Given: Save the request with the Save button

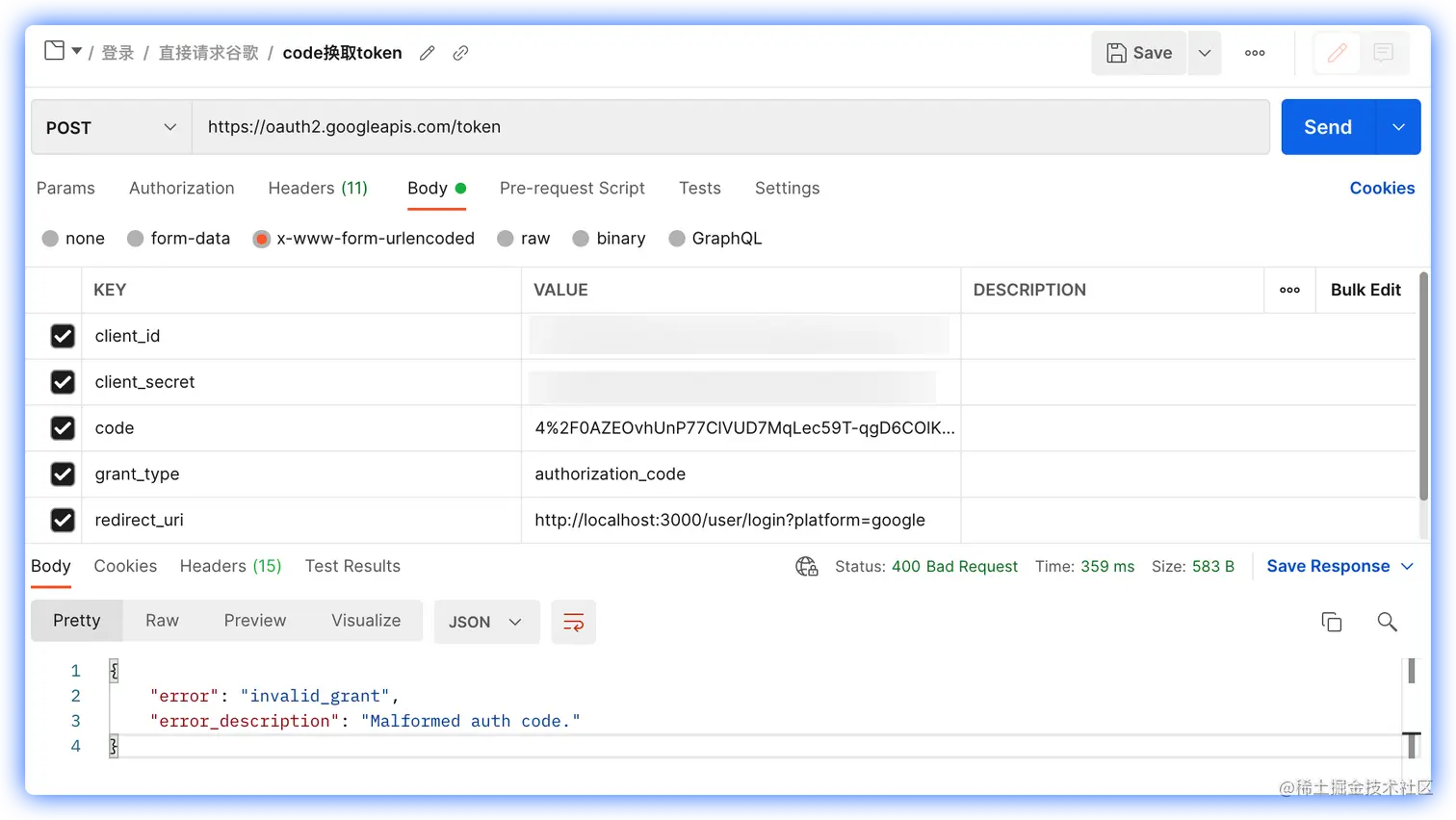Looking at the screenshot, I should pos(1139,53).
